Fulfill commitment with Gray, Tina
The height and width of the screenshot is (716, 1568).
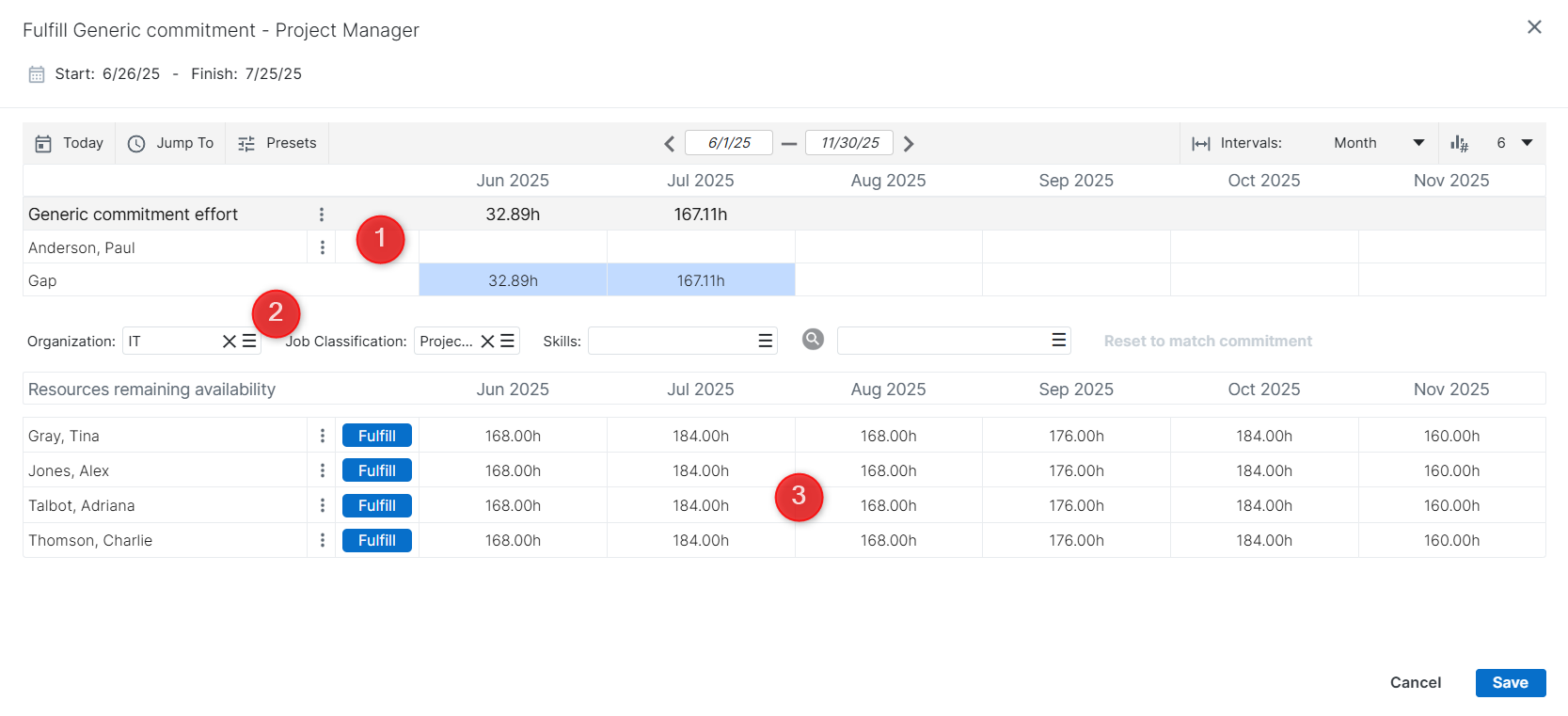point(376,436)
